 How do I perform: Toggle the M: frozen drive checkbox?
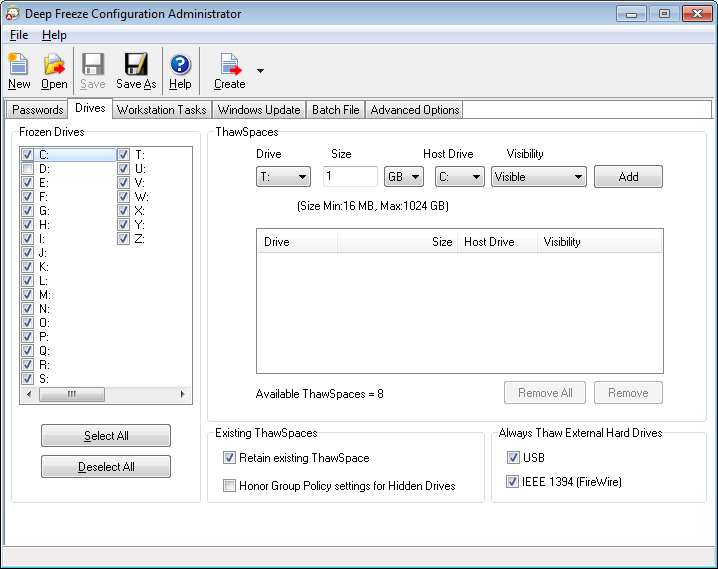click(x=27, y=295)
